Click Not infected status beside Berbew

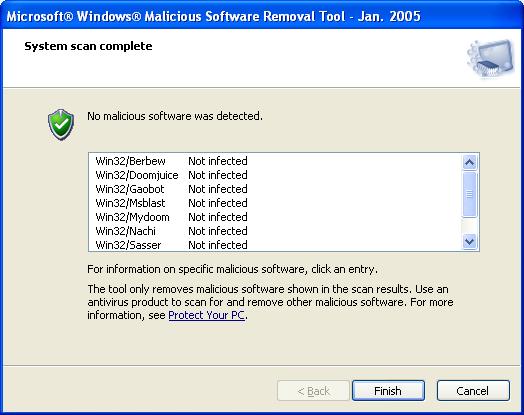click(x=218, y=161)
